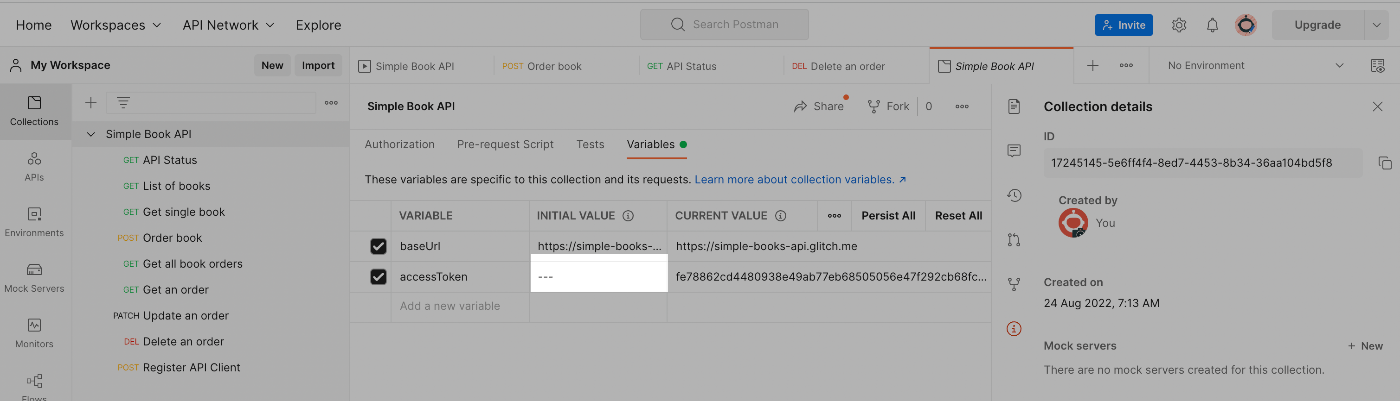This screenshot has height=401, width=1400.
Task: Open collections sidebar more options
Action: point(331,102)
